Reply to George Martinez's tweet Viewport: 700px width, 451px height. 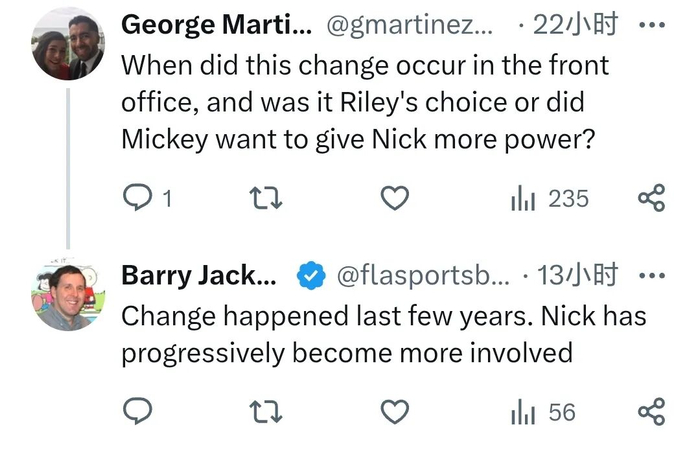(136, 199)
